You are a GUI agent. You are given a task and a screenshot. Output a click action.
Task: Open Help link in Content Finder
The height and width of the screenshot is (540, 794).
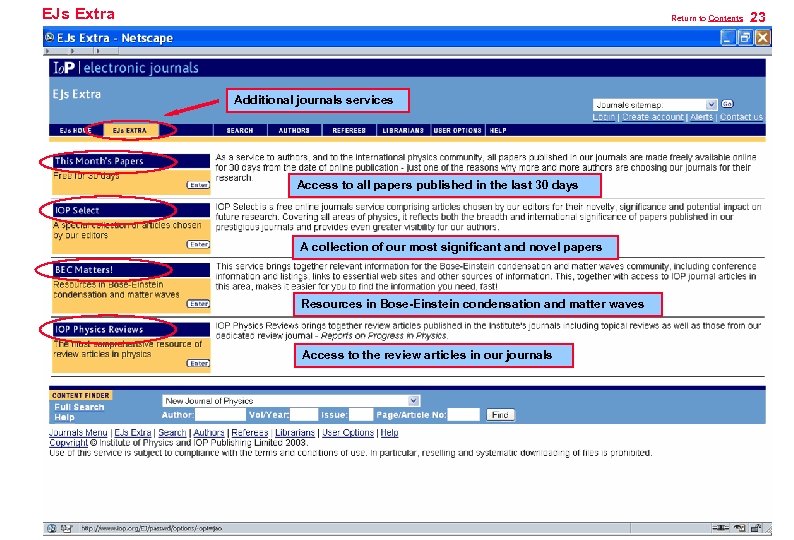[x=64, y=417]
